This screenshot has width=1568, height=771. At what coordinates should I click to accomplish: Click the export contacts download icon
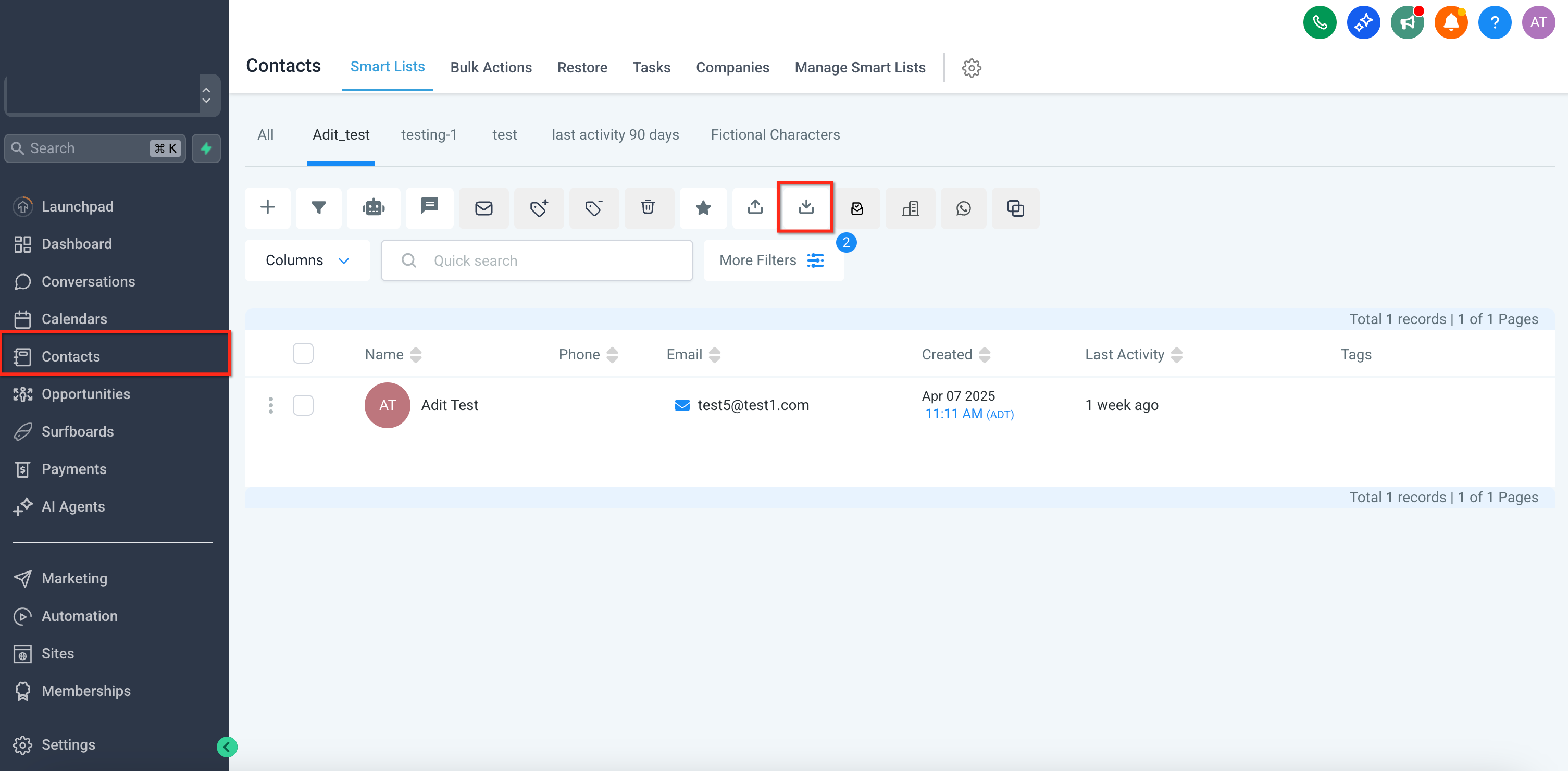[x=805, y=207]
